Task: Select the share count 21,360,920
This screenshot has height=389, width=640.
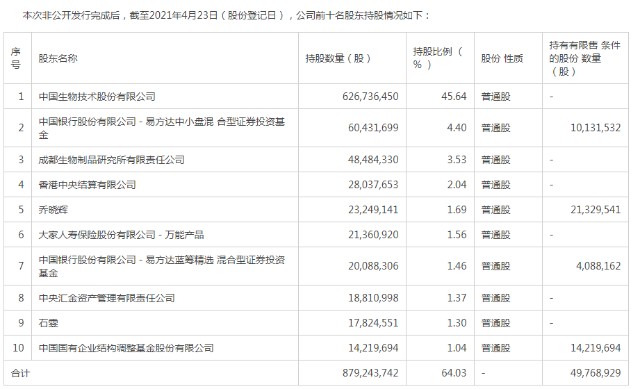Action: 373,234
